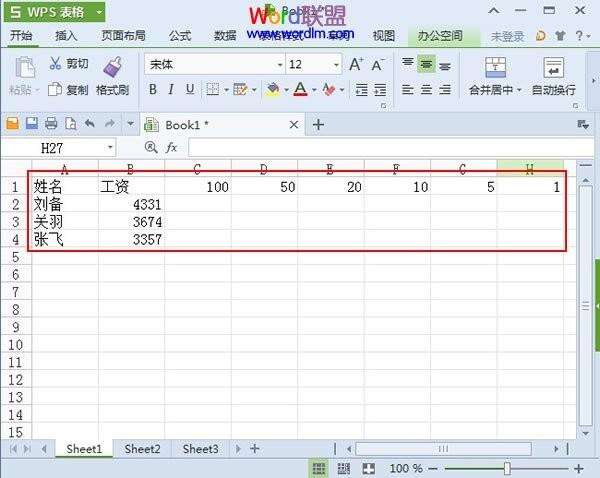Click the Cut (剪切) scissors icon
Image resolution: width=600 pixels, height=478 pixels.
[x=55, y=64]
